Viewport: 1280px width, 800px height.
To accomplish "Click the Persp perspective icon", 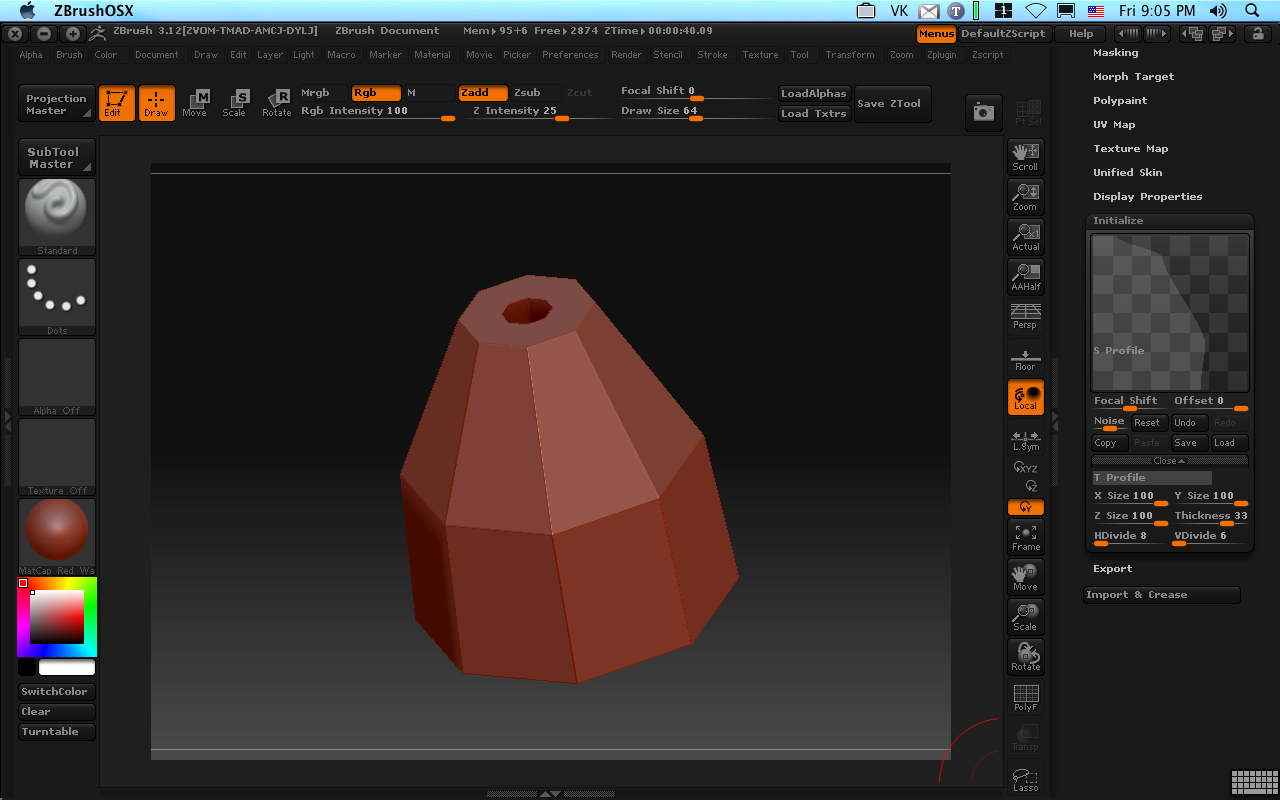I will tap(1025, 316).
